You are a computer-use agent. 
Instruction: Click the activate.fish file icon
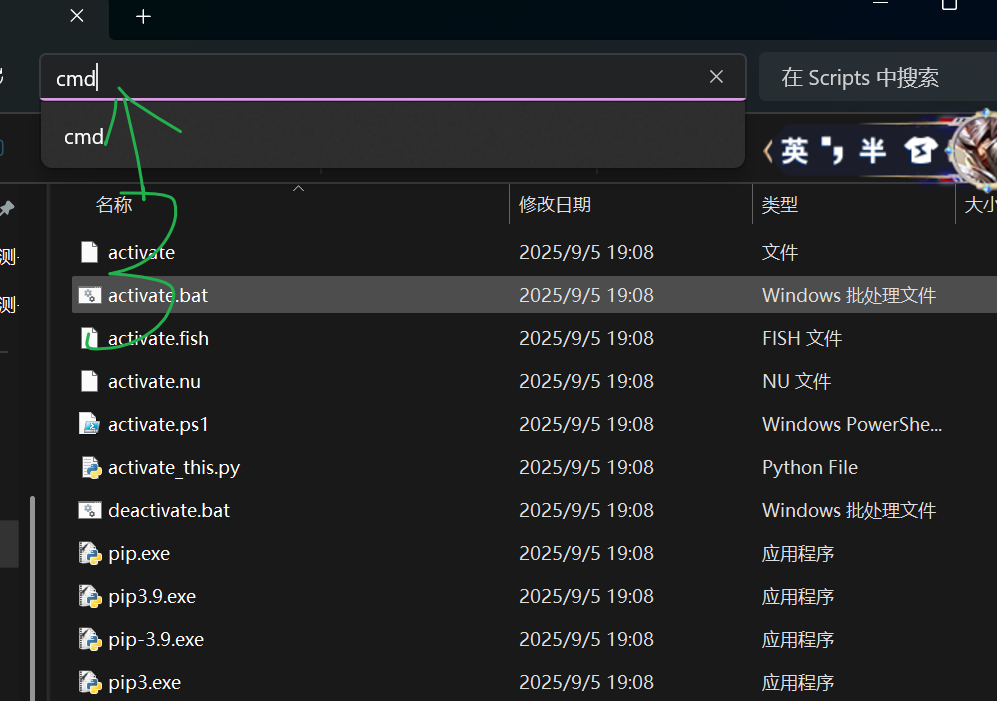coord(90,338)
